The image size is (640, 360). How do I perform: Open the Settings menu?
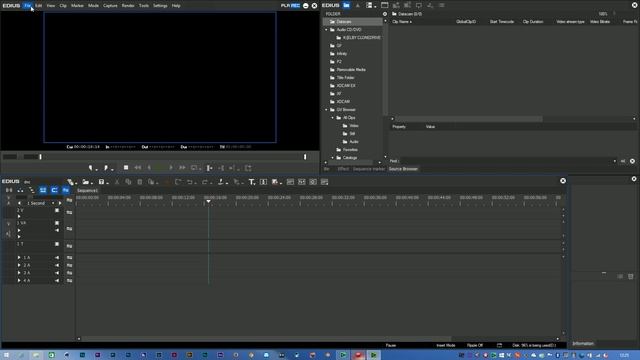[x=160, y=6]
